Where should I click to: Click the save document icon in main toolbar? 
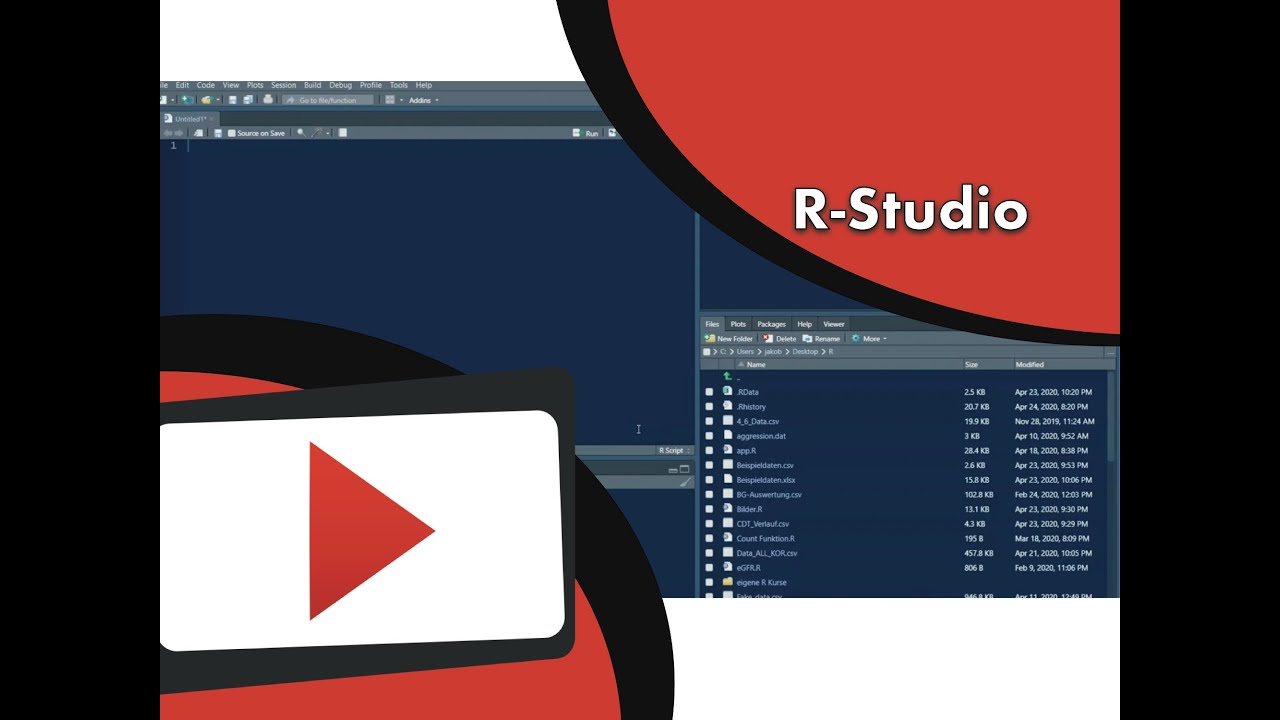point(232,100)
